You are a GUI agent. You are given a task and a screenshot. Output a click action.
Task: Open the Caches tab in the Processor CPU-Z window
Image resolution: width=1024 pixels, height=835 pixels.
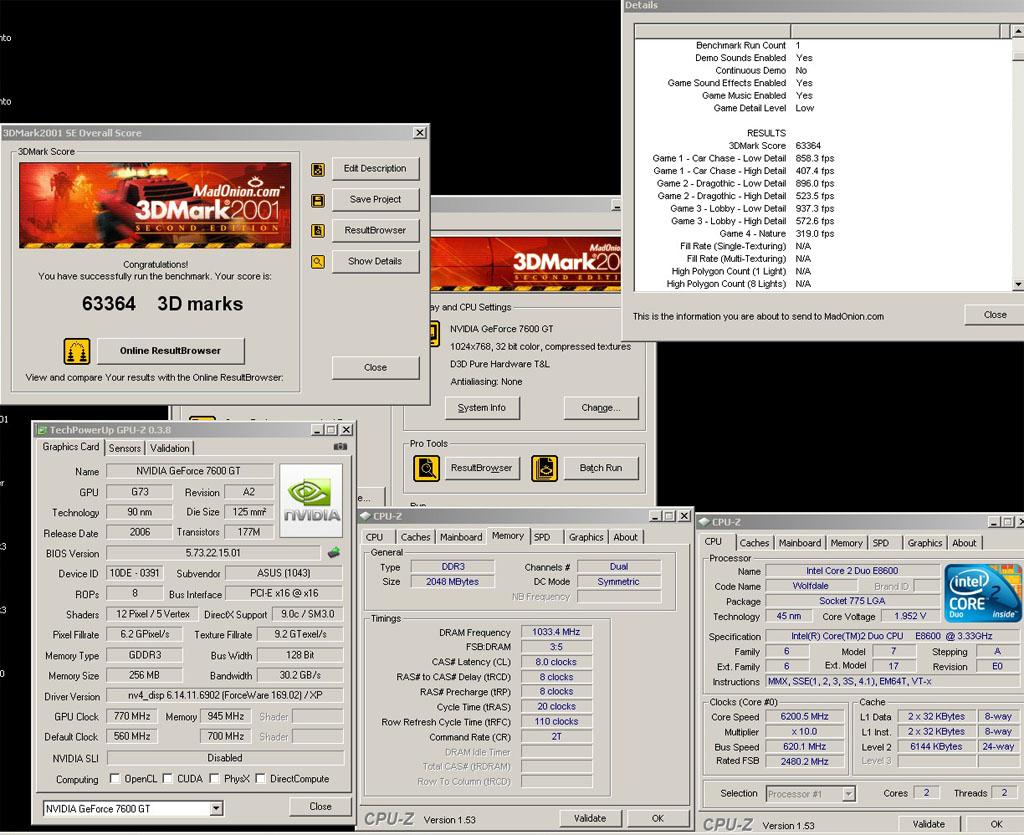754,543
